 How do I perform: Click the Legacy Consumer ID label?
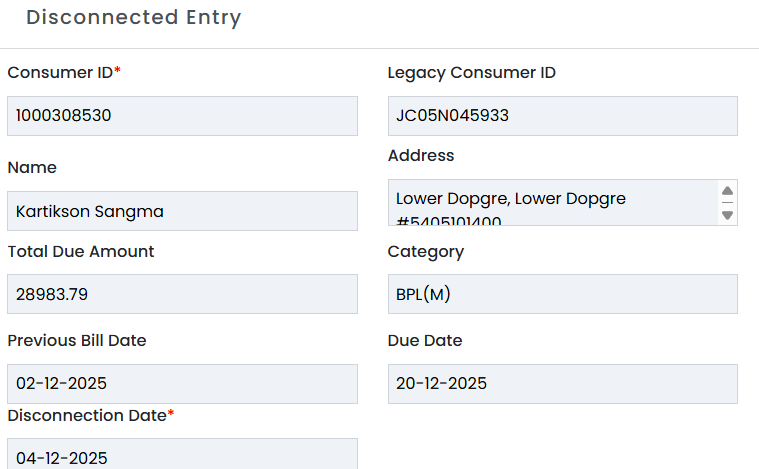(471, 72)
